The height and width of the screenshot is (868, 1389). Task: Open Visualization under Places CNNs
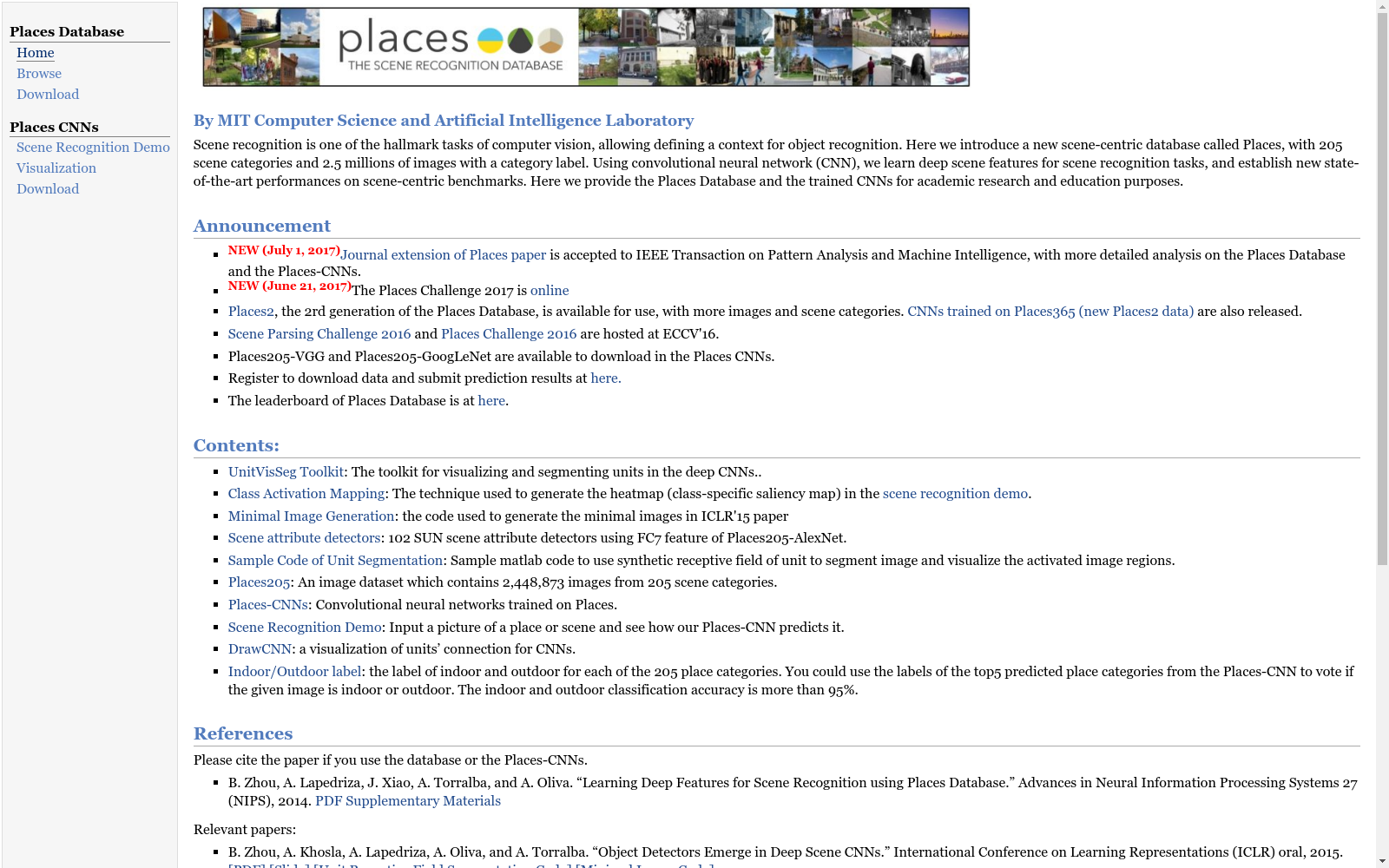point(56,168)
